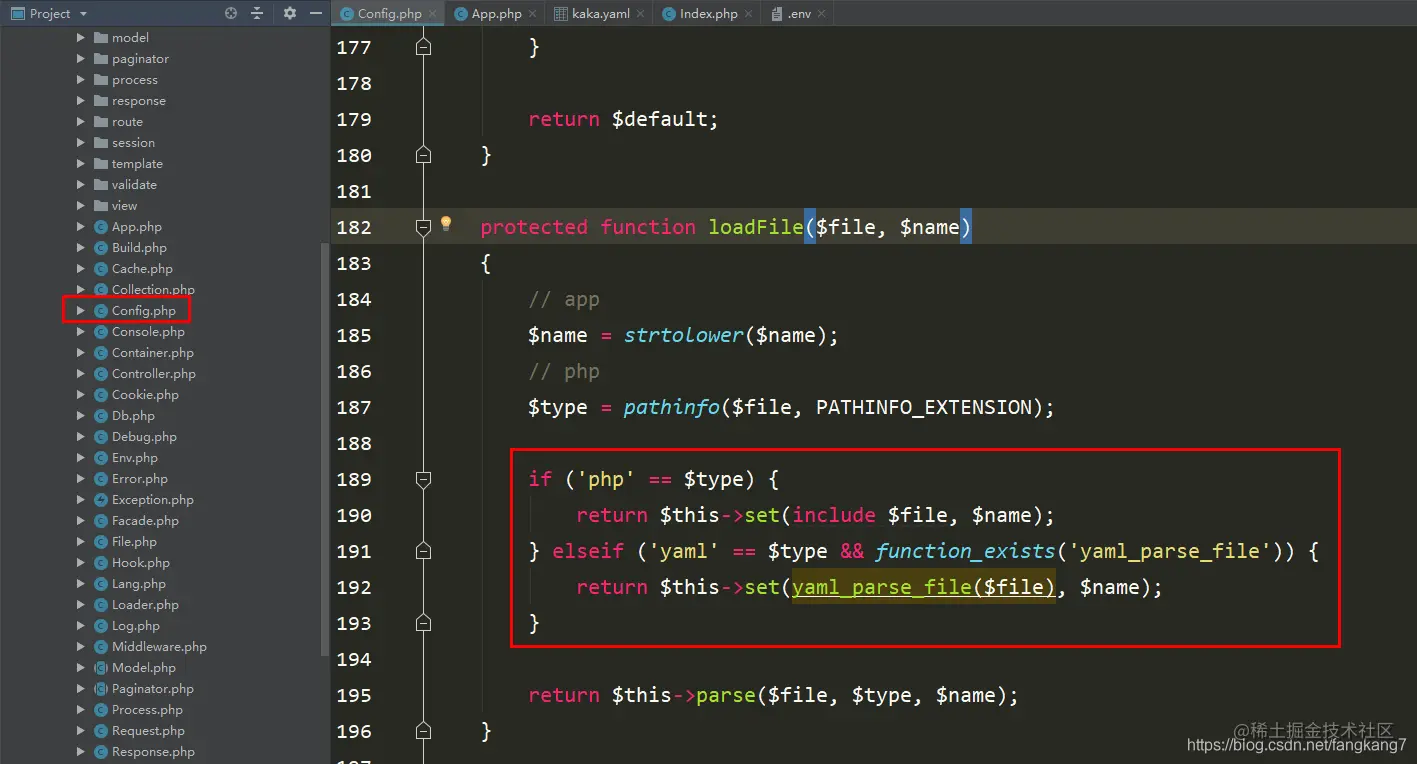Expand the session folder
The width and height of the screenshot is (1417, 764).
point(81,143)
